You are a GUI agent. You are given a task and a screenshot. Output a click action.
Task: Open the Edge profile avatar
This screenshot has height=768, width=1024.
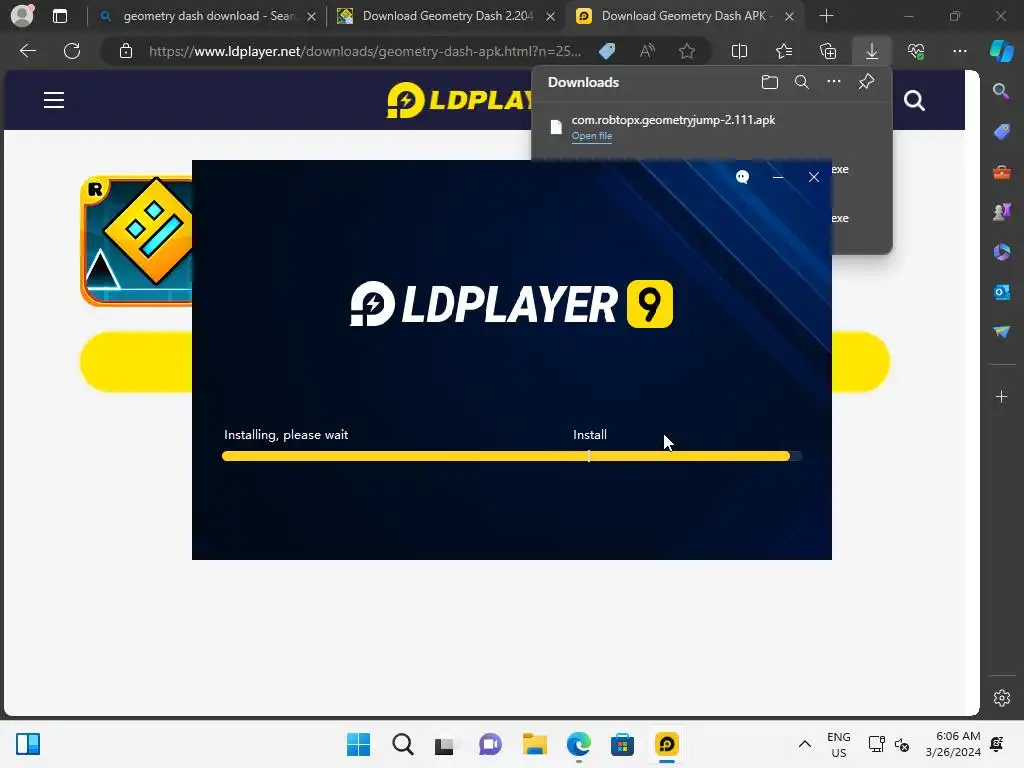pos(22,15)
